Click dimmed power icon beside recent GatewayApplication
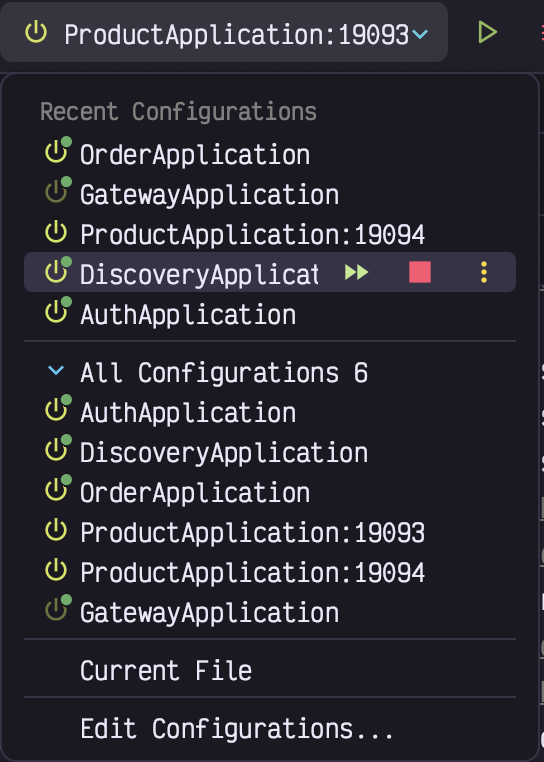544x762 pixels. (x=58, y=190)
